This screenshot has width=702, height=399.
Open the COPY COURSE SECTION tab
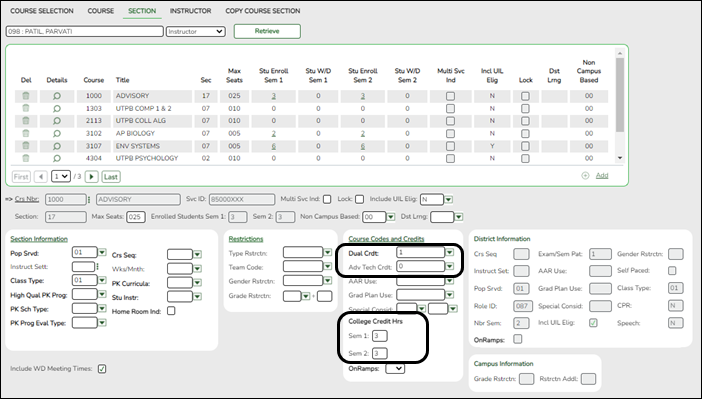[x=263, y=11]
